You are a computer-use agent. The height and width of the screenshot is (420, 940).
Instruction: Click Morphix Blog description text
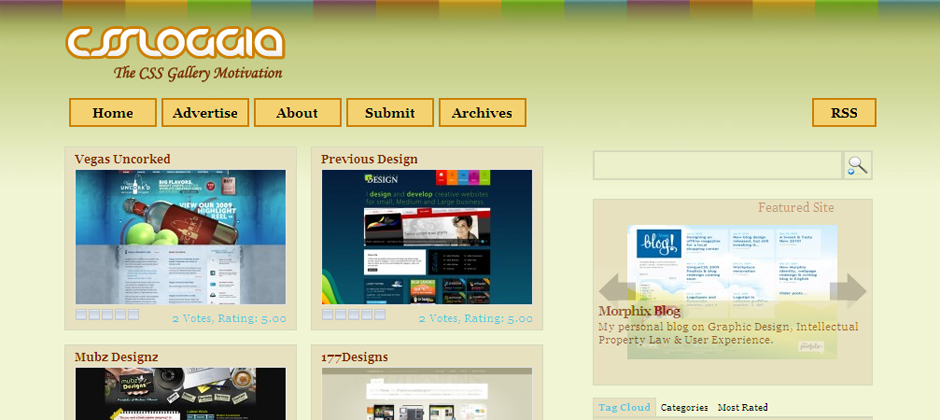(728, 333)
